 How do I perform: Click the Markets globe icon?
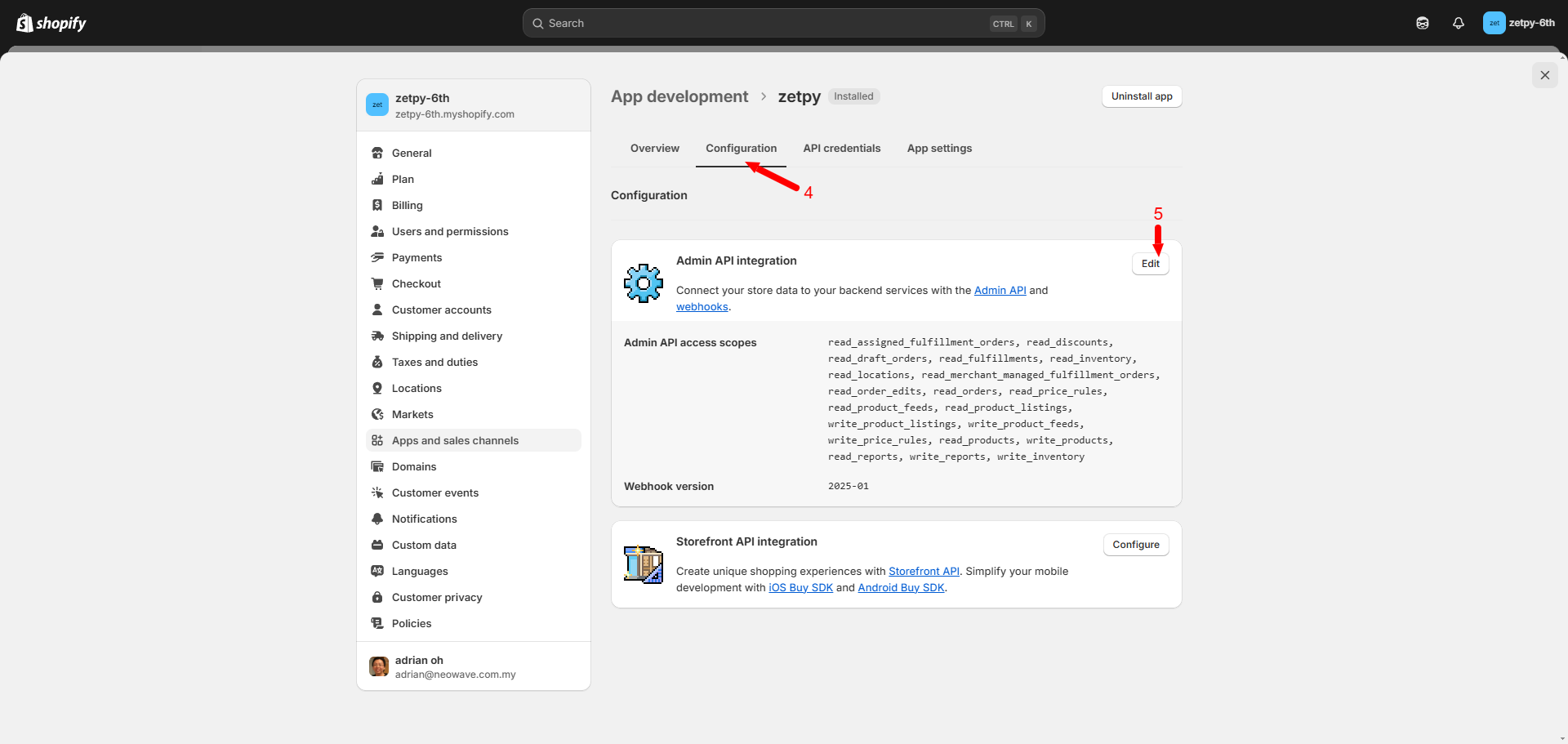coord(377,414)
